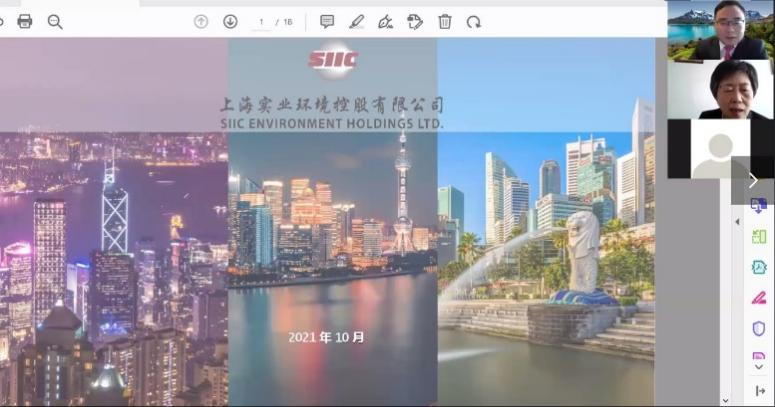Select top participant video with mountain background
Viewport: 775px width, 407px height.
point(721,30)
